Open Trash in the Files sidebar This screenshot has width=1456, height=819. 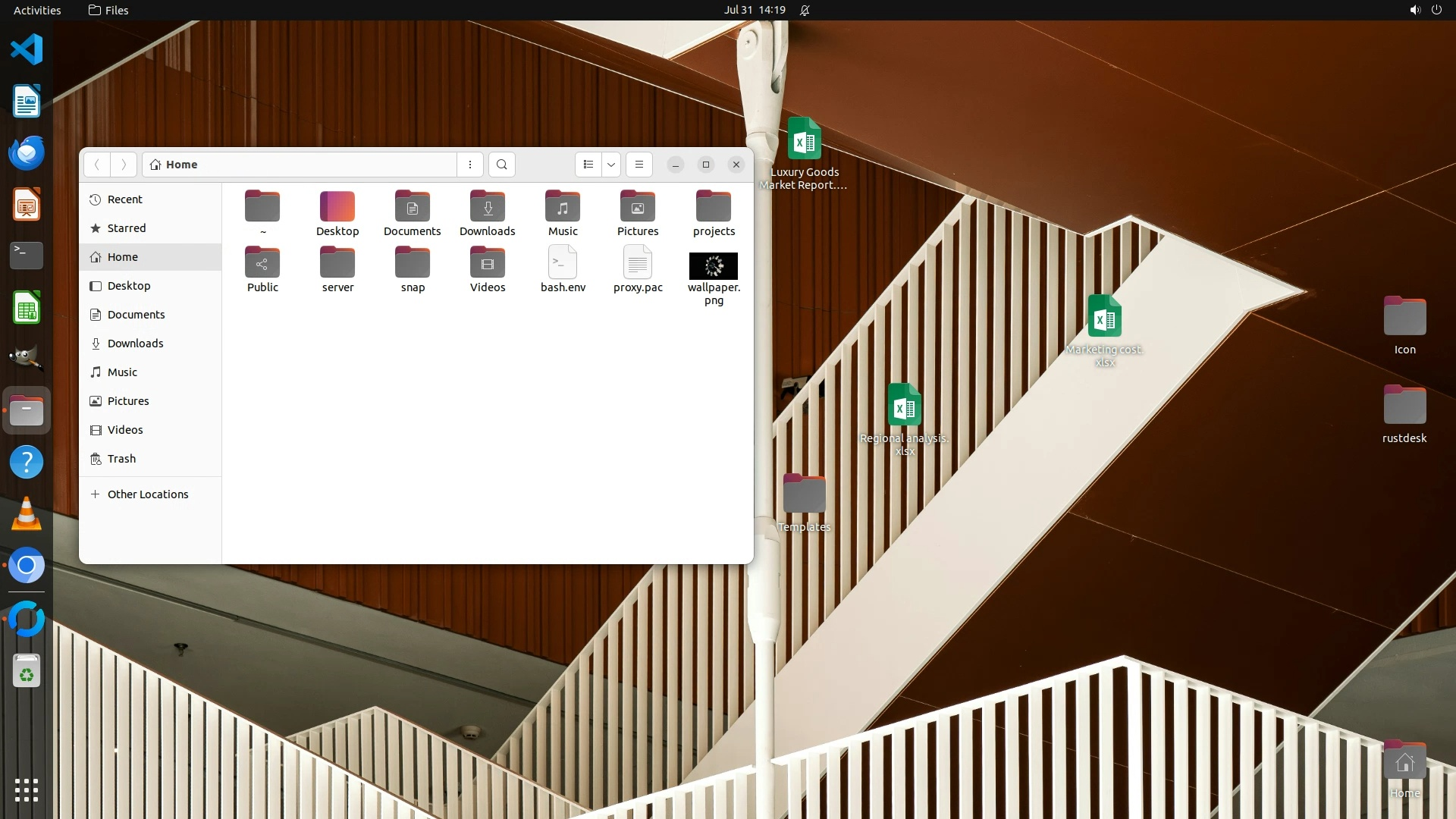[x=121, y=459]
